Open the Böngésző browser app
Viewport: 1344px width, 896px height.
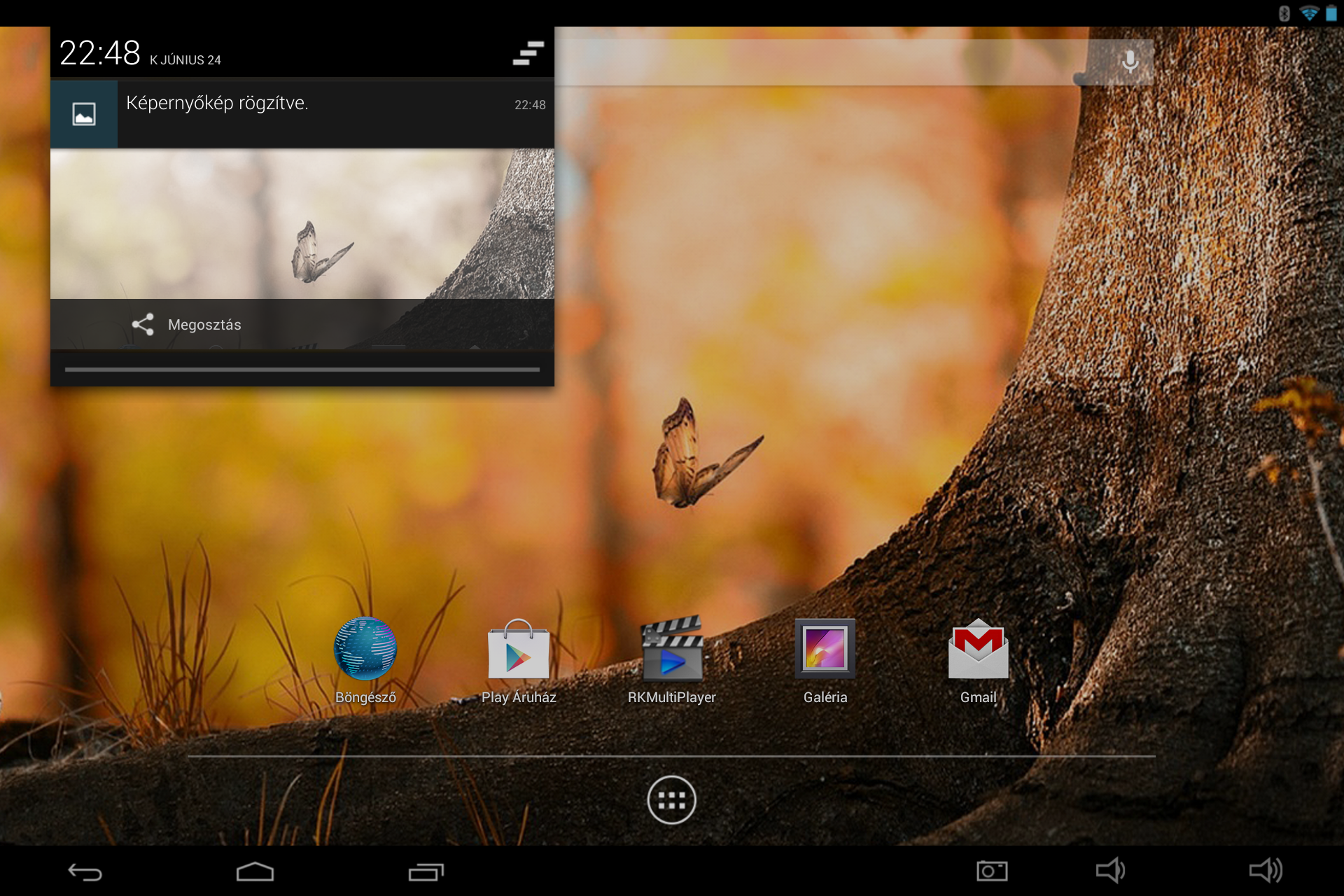[365, 650]
